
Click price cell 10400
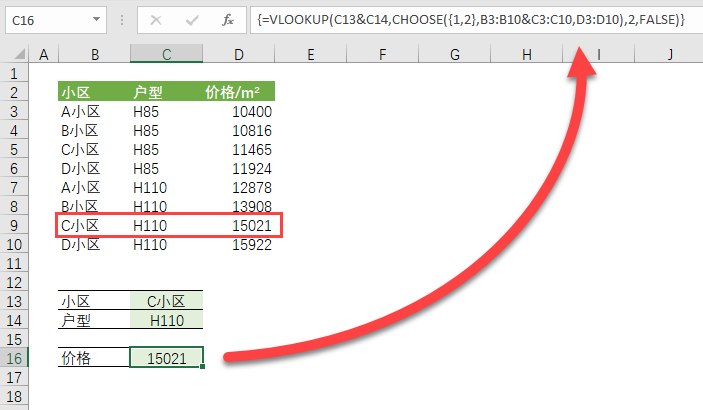[x=239, y=111]
